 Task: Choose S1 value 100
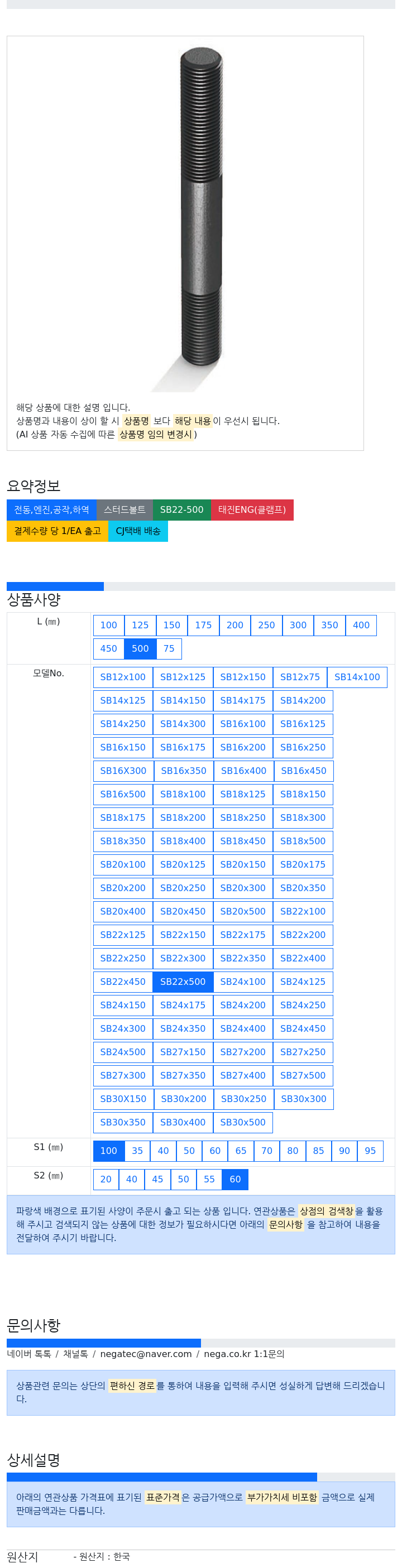(108, 1151)
